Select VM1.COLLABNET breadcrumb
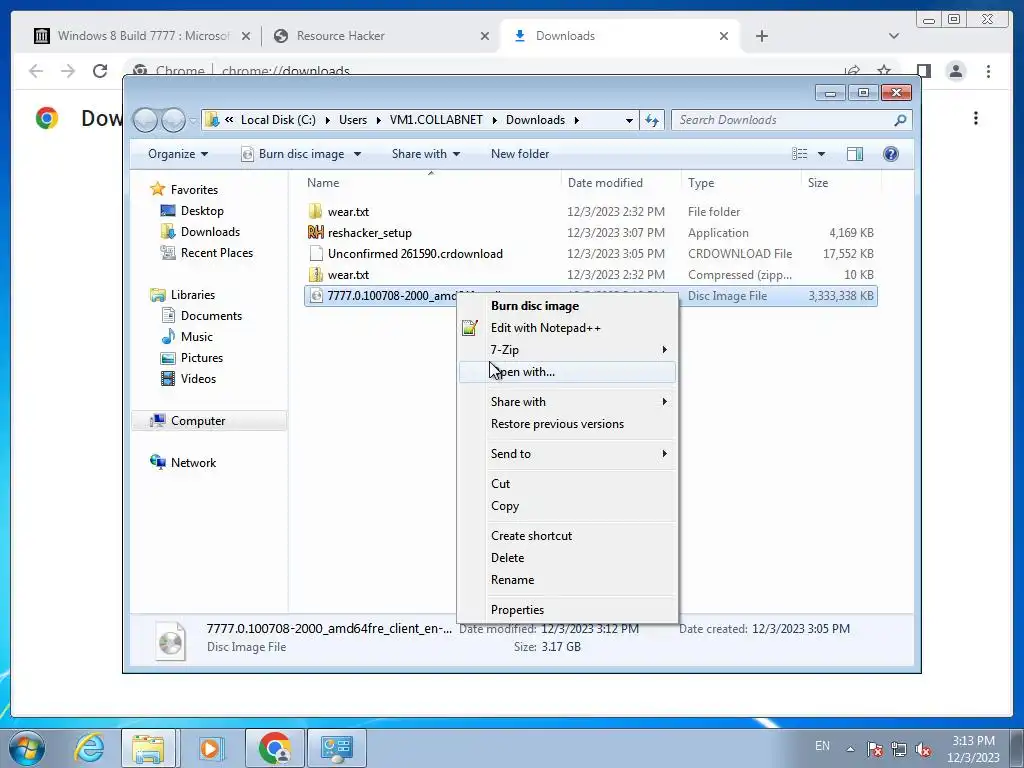This screenshot has height=768, width=1024. (x=436, y=120)
